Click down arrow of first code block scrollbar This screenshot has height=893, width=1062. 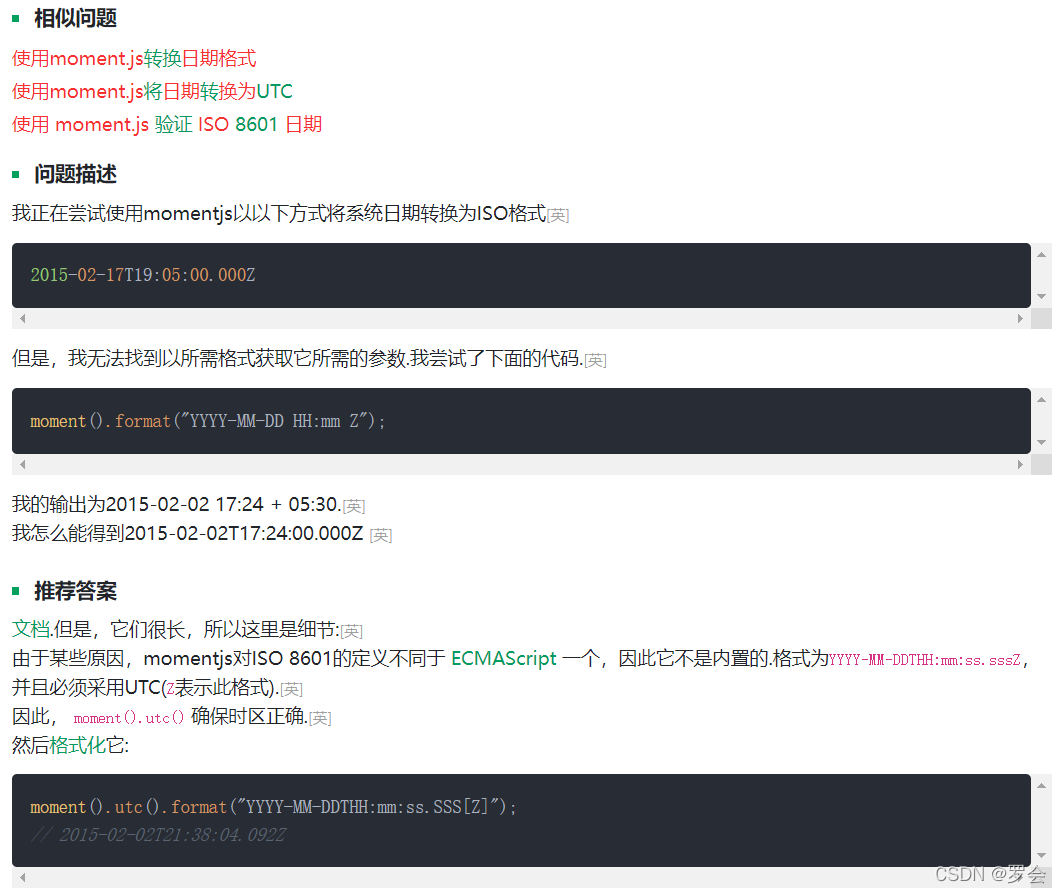[1041, 297]
